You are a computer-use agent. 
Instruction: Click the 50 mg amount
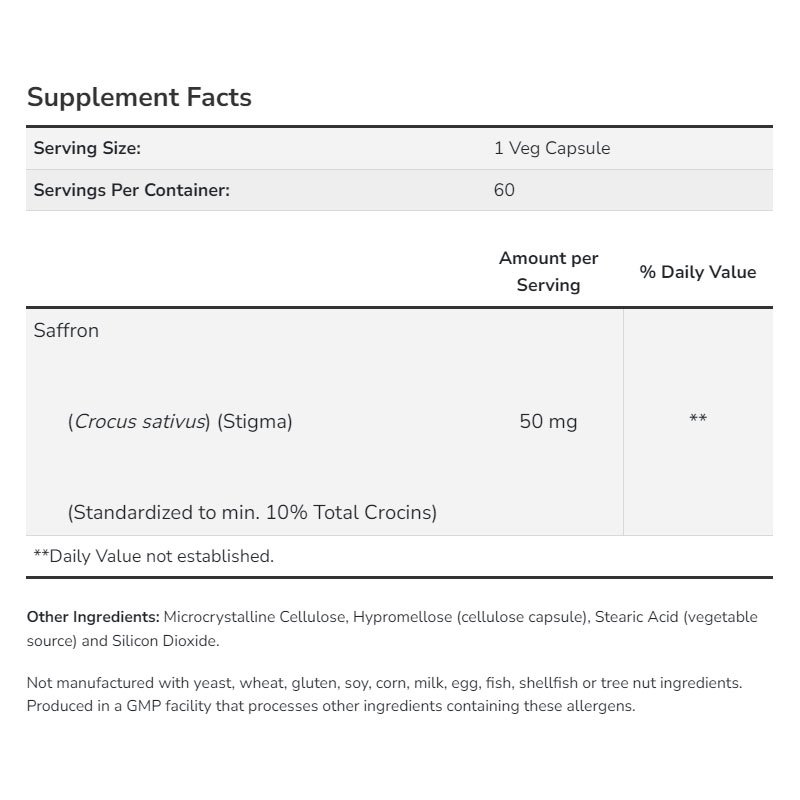click(548, 421)
